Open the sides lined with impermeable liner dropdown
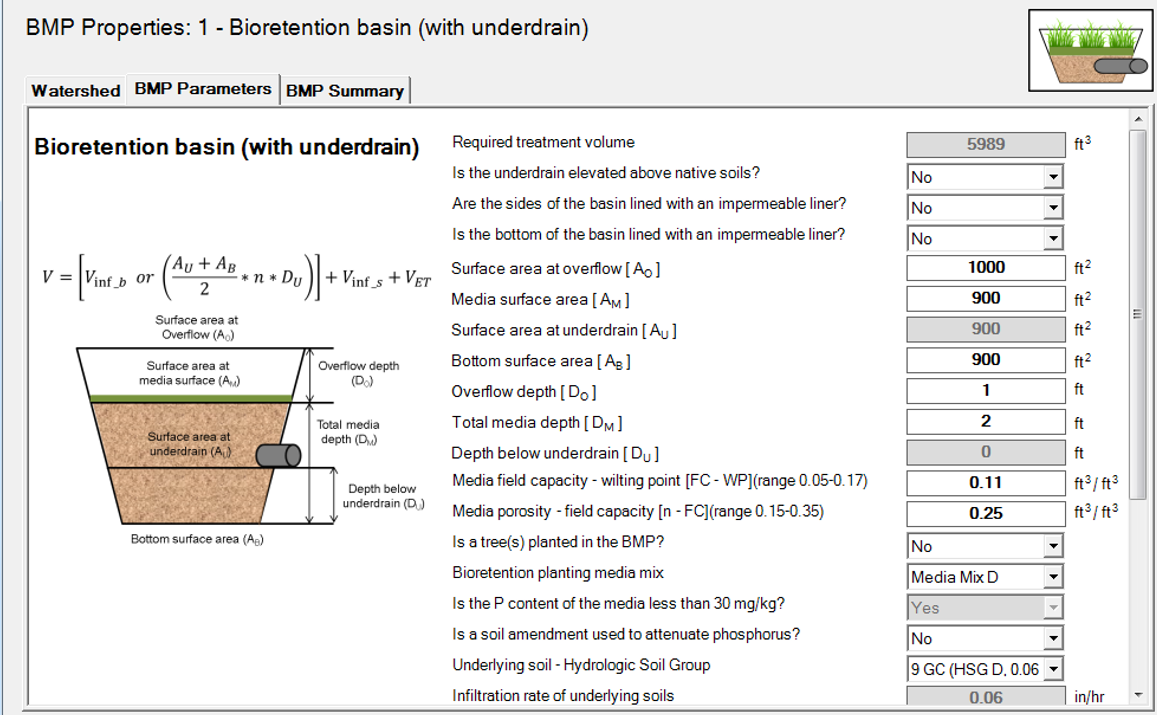The width and height of the screenshot is (1157, 715). [1051, 208]
